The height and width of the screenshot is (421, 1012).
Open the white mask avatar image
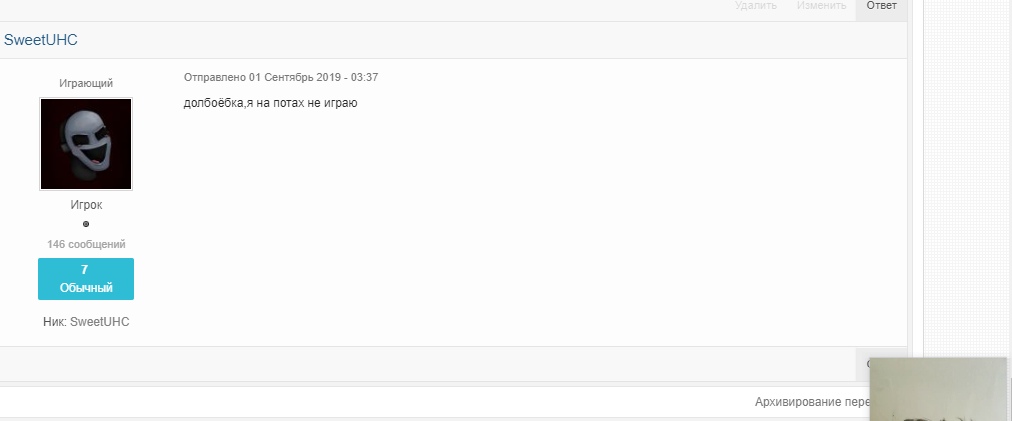86,144
